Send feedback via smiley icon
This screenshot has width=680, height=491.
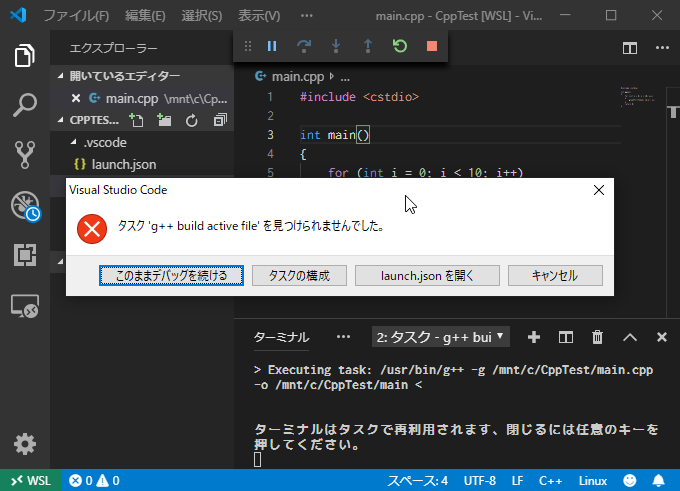[x=630, y=480]
